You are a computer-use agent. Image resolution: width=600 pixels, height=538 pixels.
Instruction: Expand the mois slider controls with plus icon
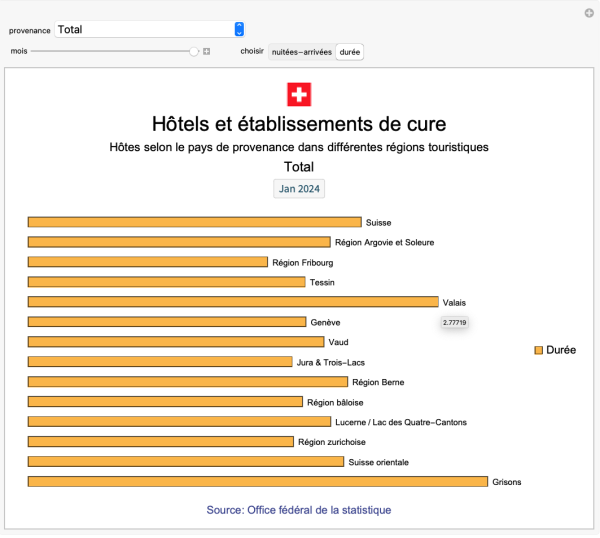coord(207,51)
